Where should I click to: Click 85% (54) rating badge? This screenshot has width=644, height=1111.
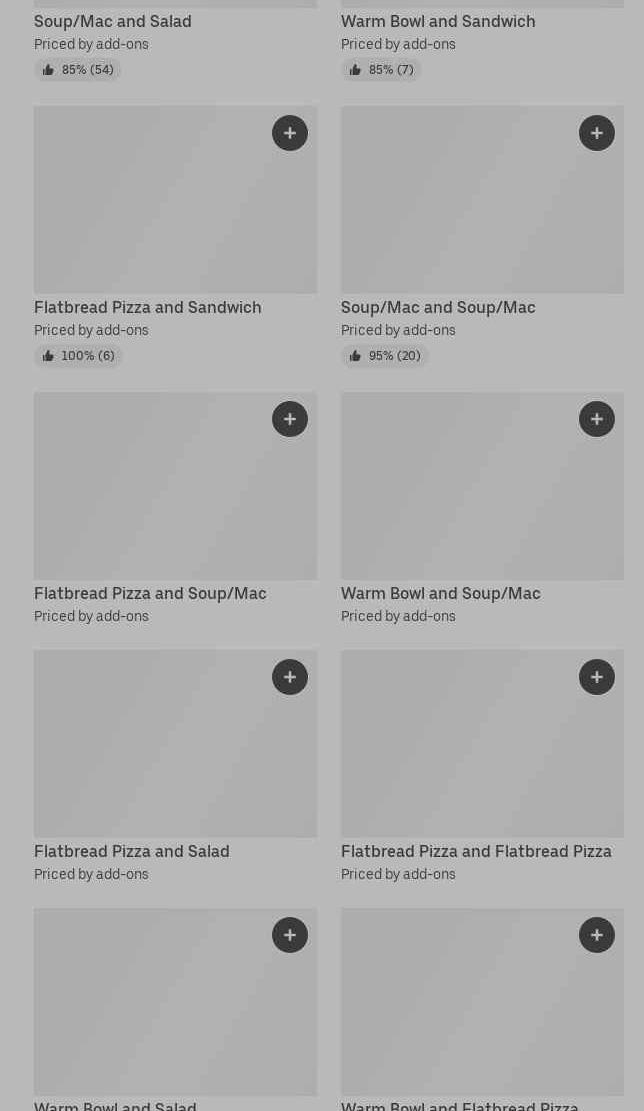(x=78, y=69)
